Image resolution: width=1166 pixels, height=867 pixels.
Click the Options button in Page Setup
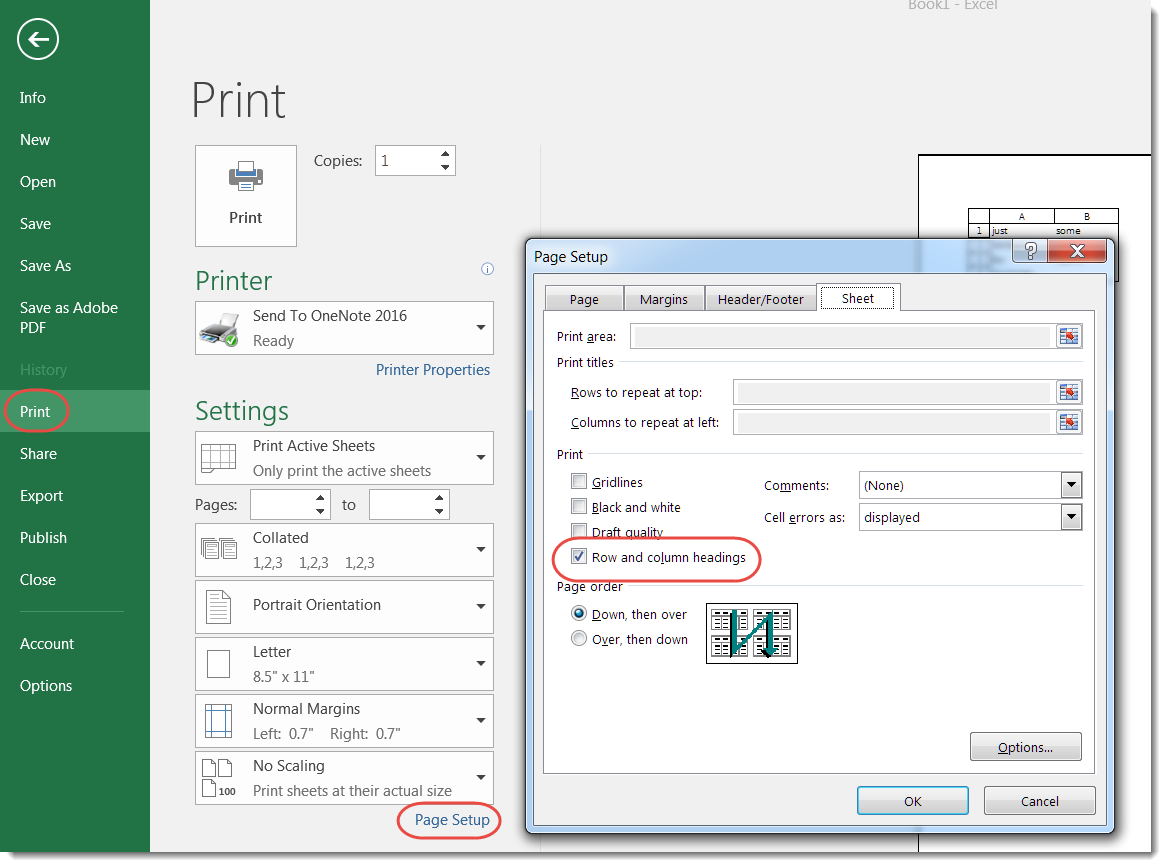[x=1025, y=746]
